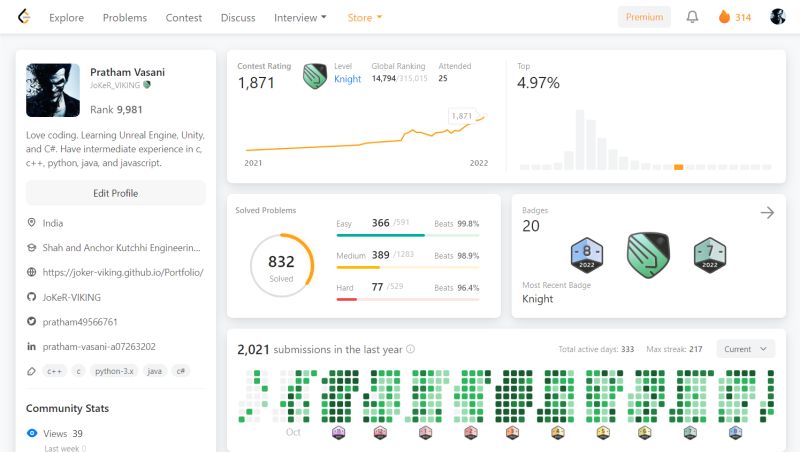Click the Knight level badge icon
This screenshot has width=800, height=452.
pos(315,76)
